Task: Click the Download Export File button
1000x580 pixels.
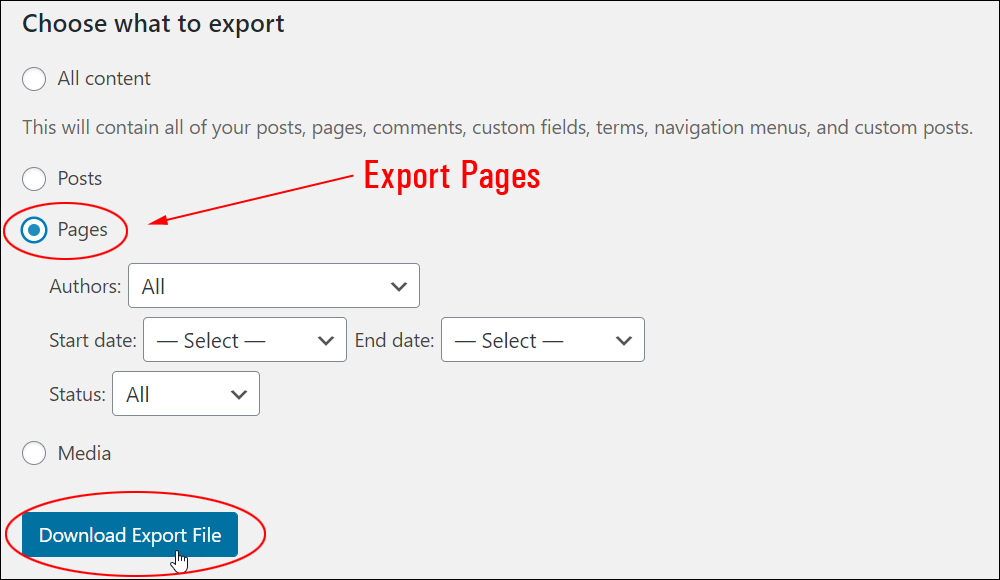Action: (x=130, y=535)
